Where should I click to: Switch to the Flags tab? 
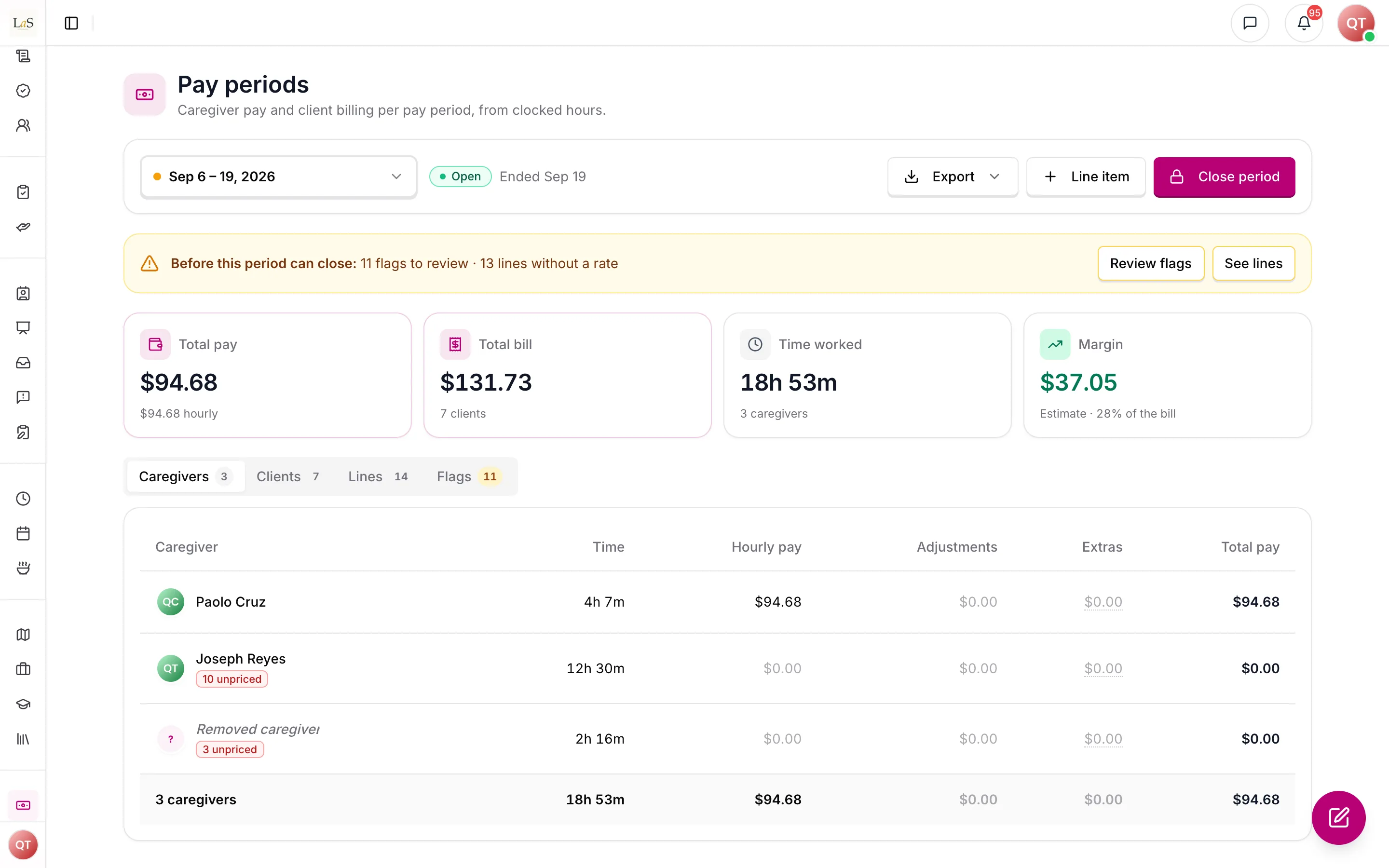[x=468, y=476]
